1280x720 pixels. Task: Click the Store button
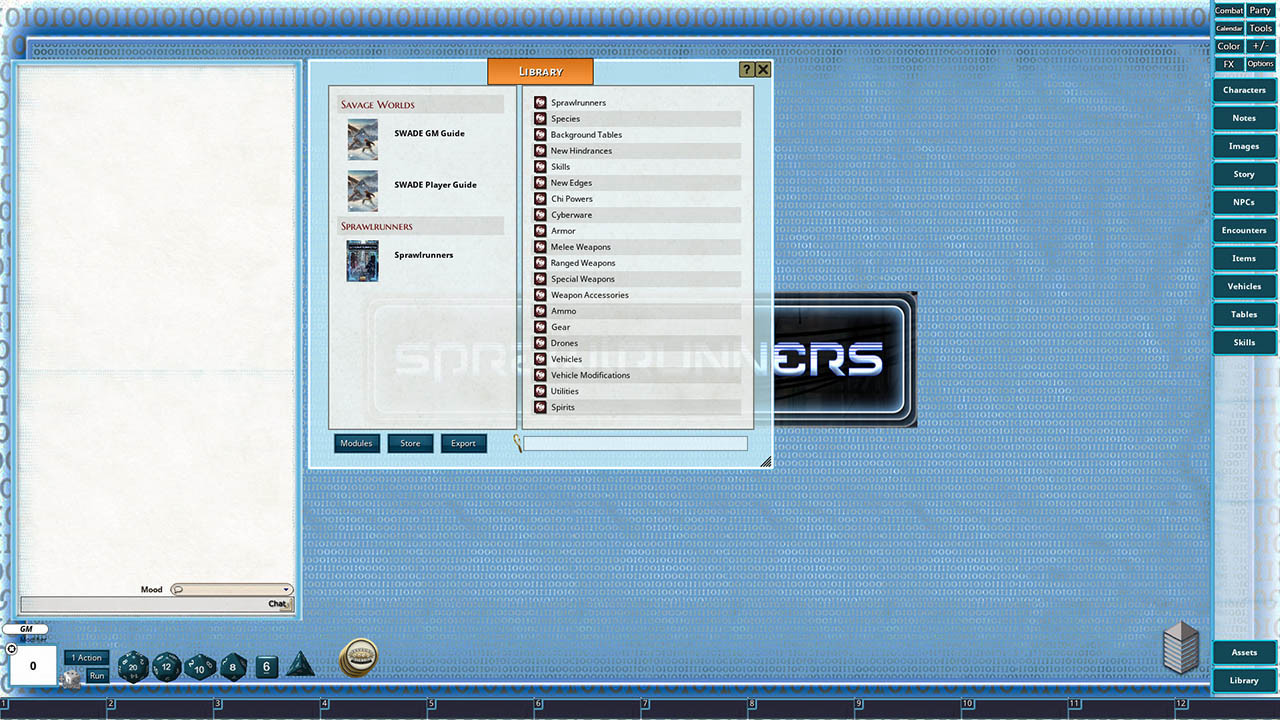click(x=410, y=443)
